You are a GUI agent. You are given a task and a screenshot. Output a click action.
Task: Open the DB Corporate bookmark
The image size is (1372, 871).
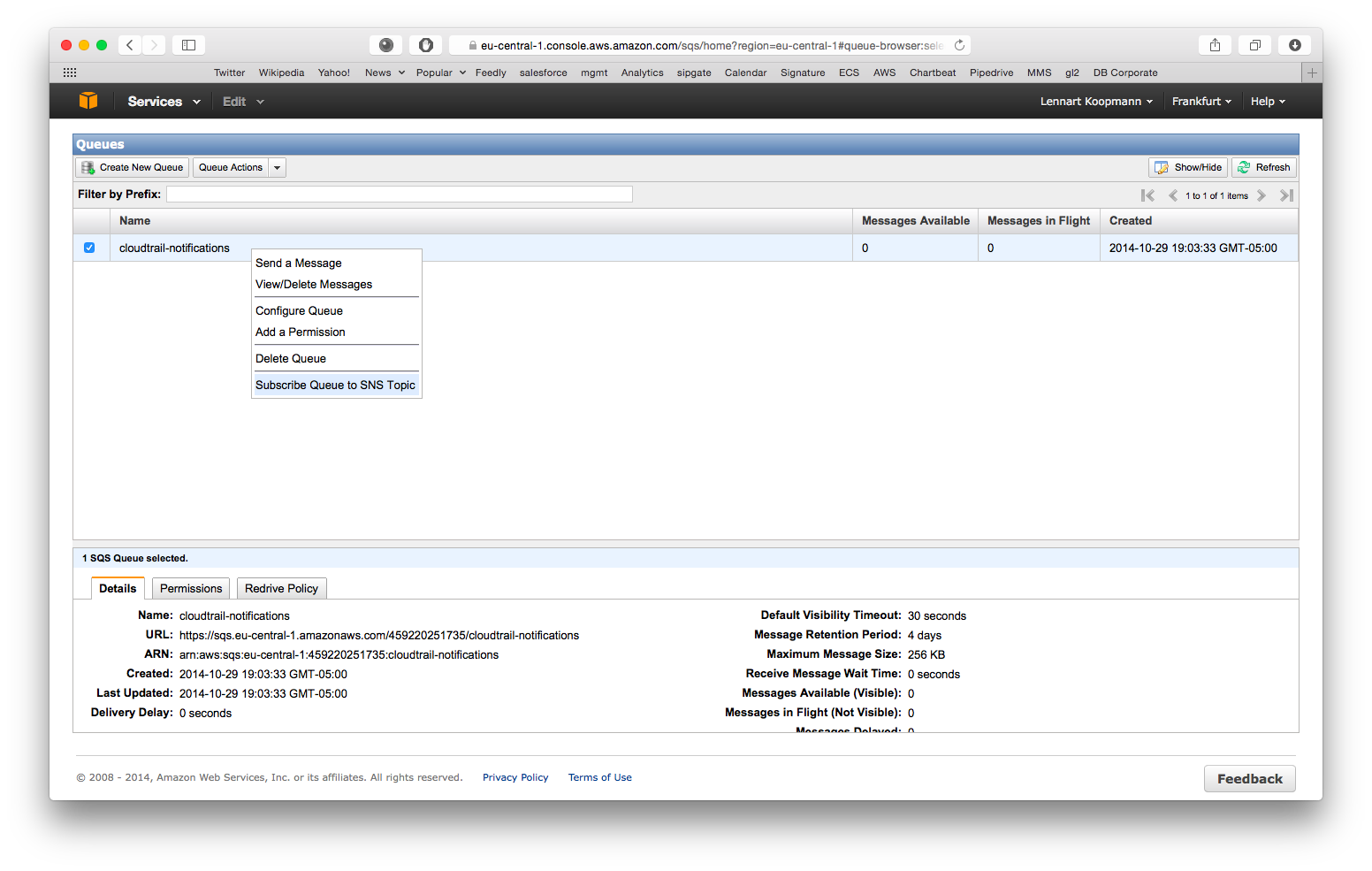tap(1125, 73)
